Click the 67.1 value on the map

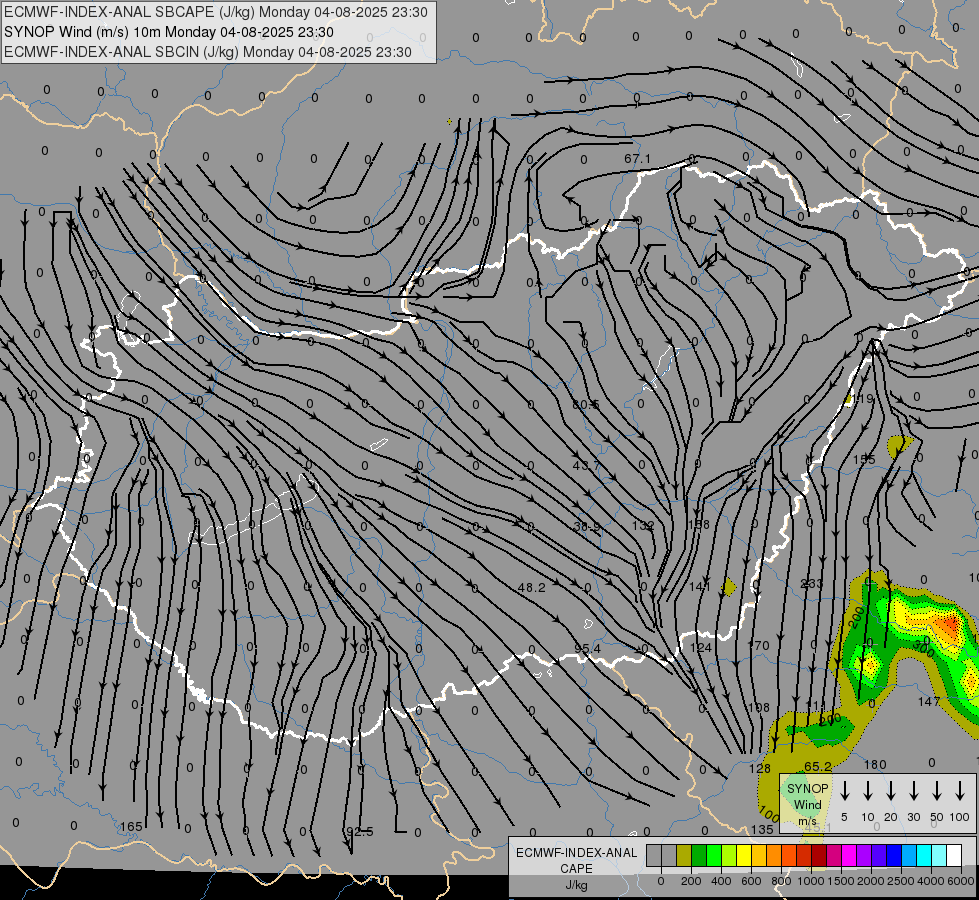(x=637, y=159)
